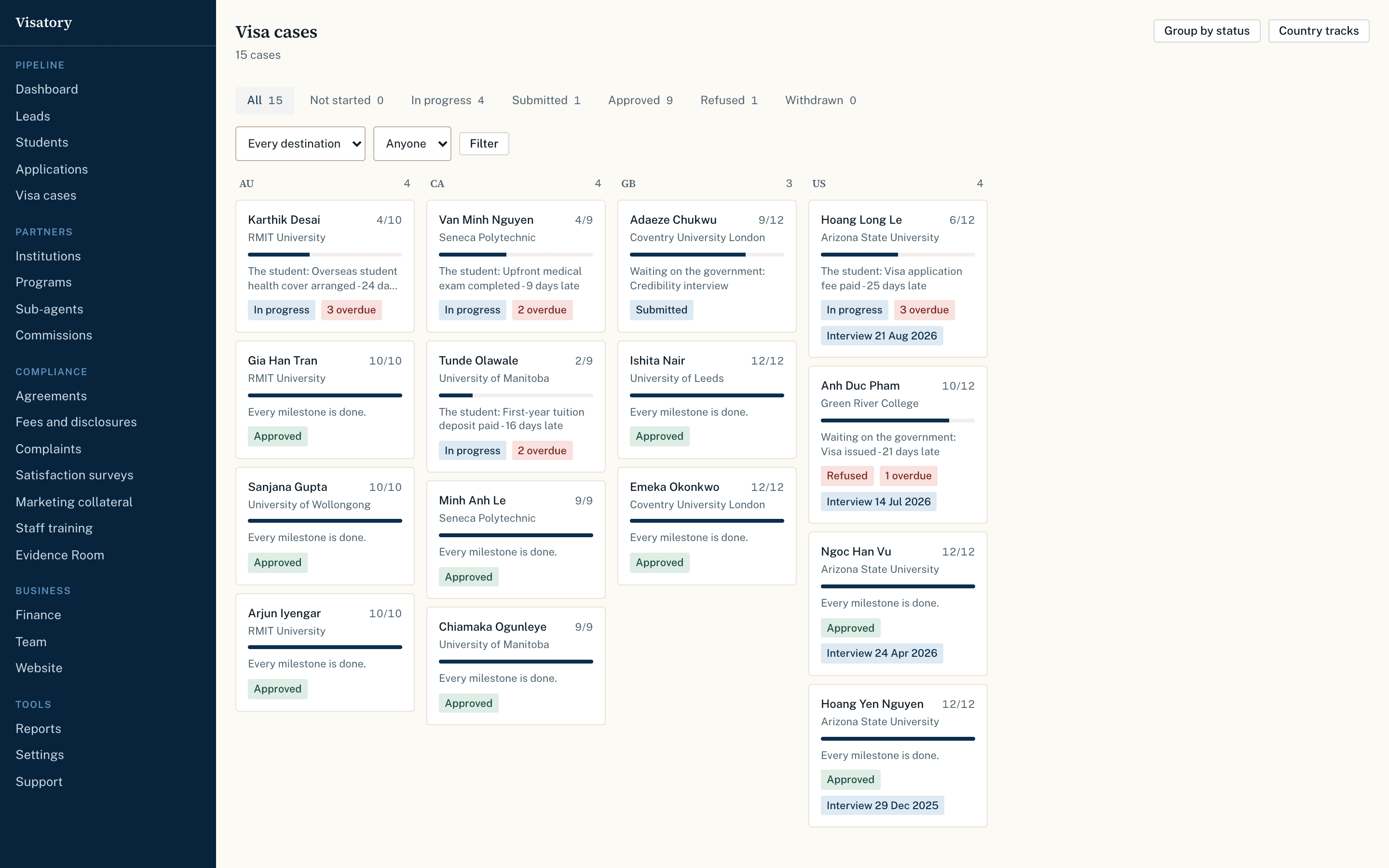Image resolution: width=1389 pixels, height=868 pixels.
Task: Go to Commissions
Action: click(54, 335)
